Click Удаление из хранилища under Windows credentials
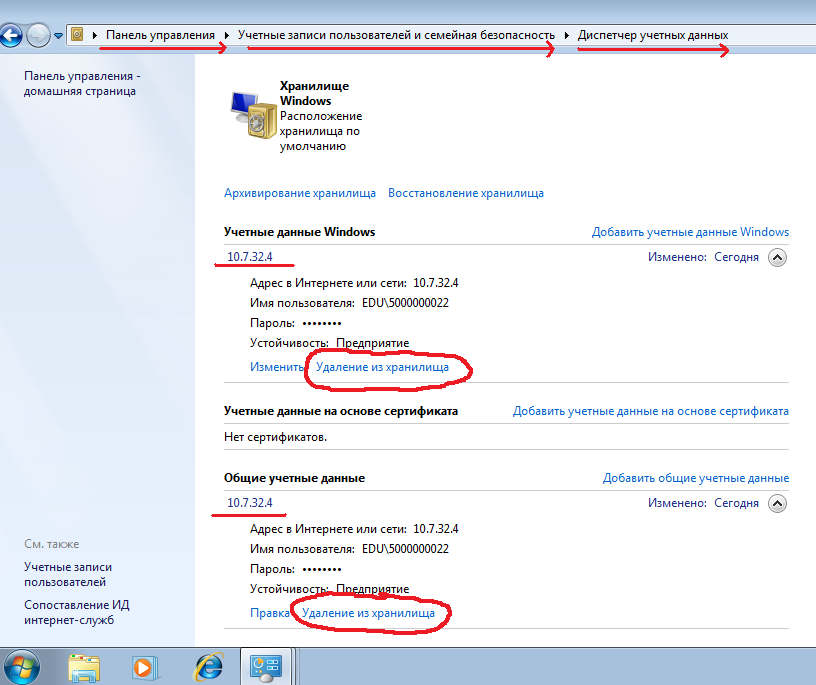Image resolution: width=816 pixels, height=685 pixels. click(x=382, y=367)
